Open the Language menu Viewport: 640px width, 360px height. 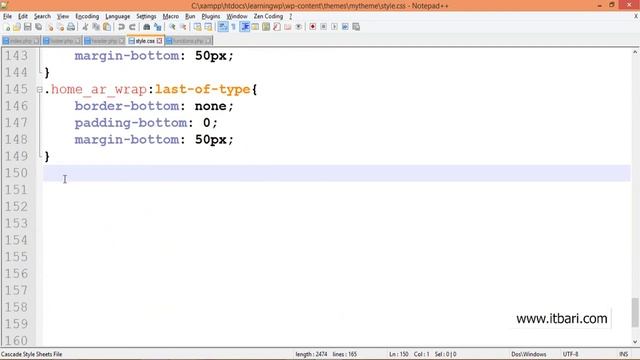tap(118, 16)
